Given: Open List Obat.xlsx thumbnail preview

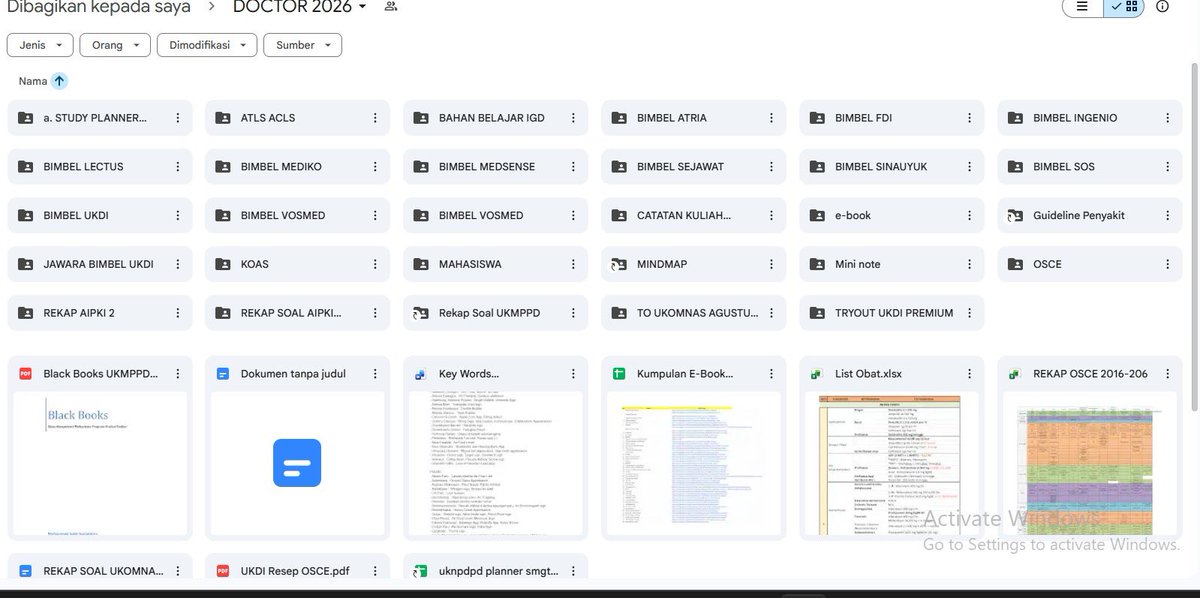Looking at the screenshot, I should 892,464.
